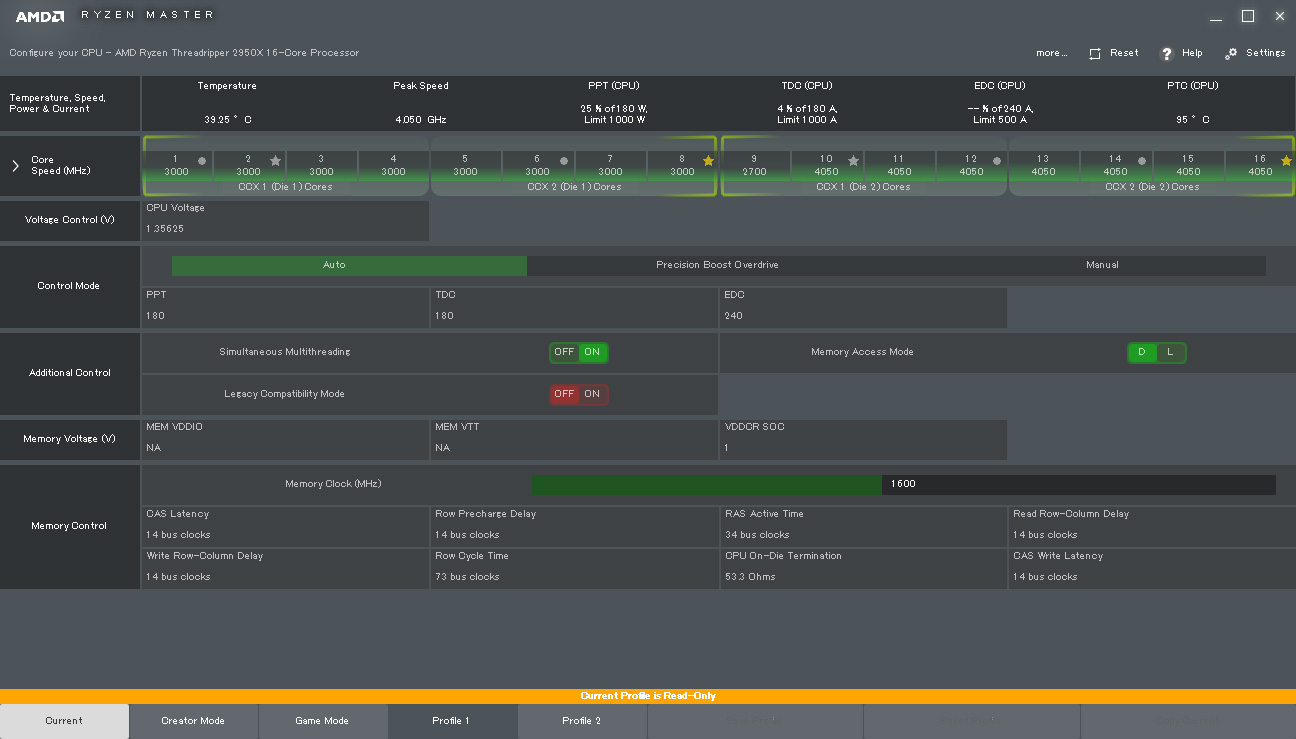This screenshot has width=1296, height=739.
Task: Click the CPU On-Die Termination field
Action: click(x=863, y=568)
